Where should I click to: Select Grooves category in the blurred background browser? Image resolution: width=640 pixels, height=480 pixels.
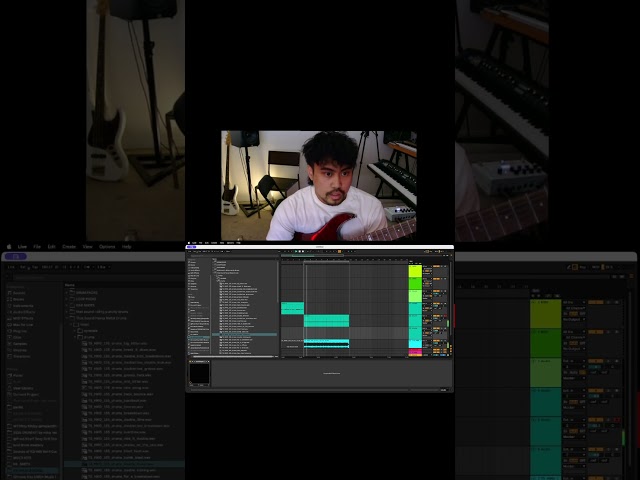click(17, 350)
